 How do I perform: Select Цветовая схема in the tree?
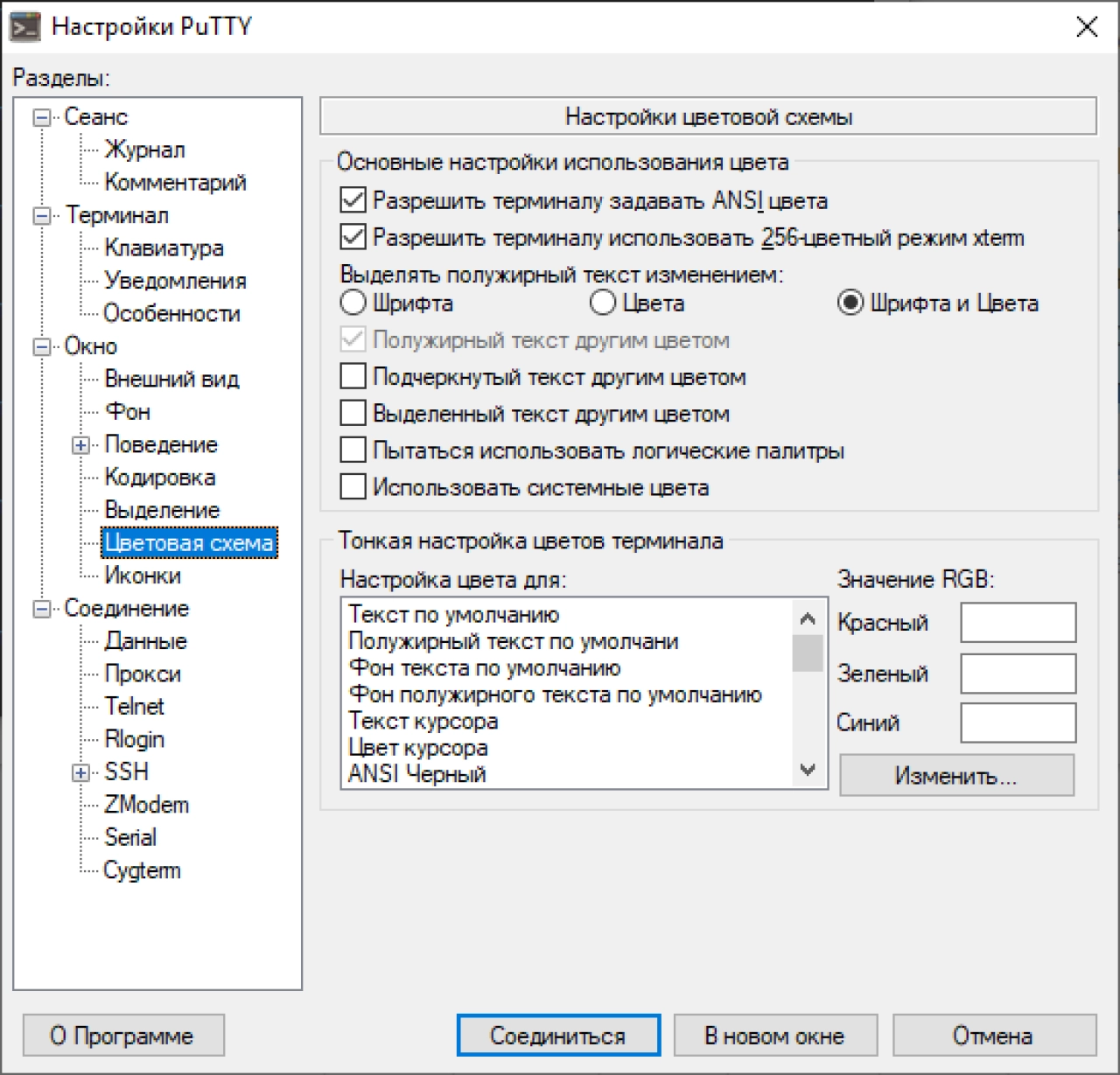tap(189, 542)
